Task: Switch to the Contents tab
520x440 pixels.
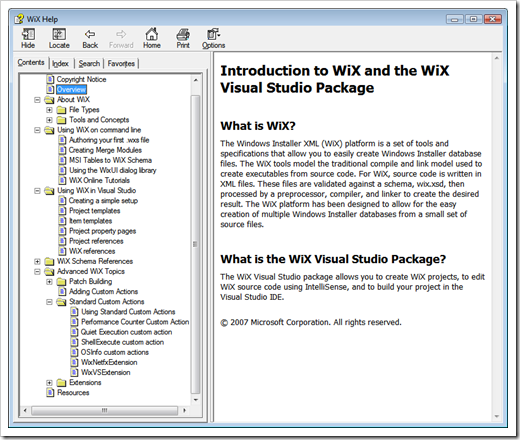Action: [x=31, y=63]
